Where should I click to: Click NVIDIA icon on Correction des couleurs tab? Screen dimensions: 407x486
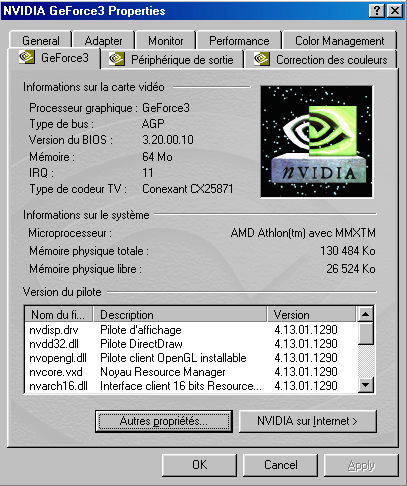click(262, 59)
